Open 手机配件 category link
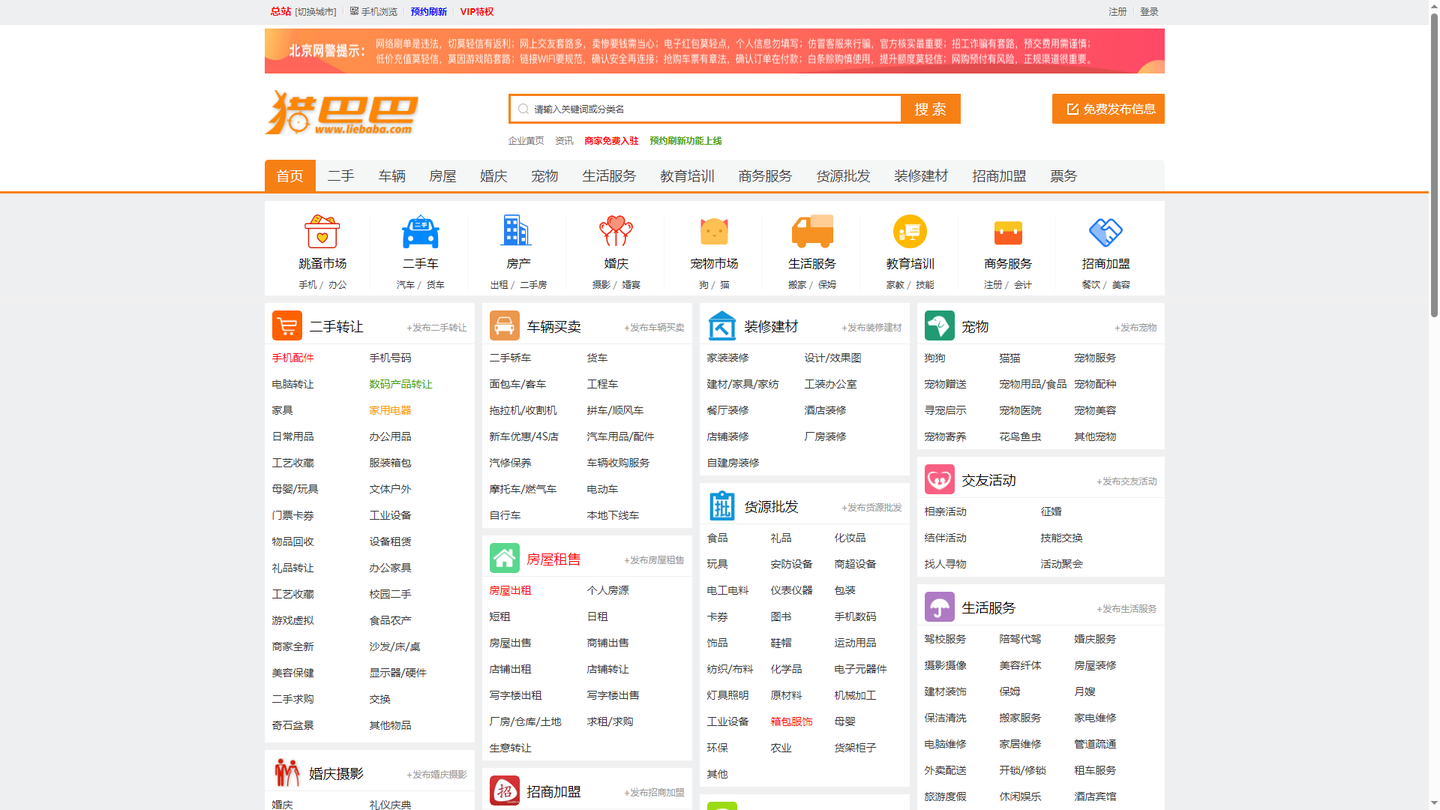The height and width of the screenshot is (810, 1440). [293, 358]
